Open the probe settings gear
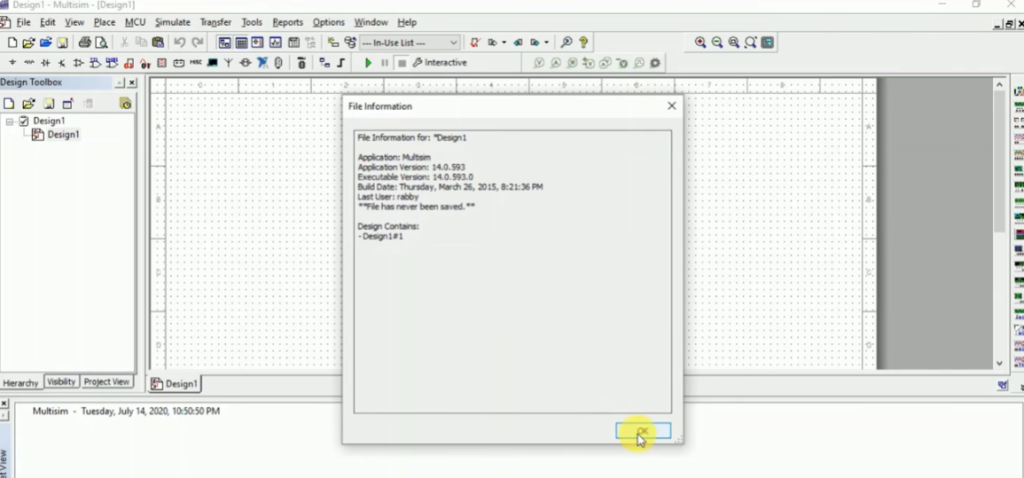 [655, 63]
